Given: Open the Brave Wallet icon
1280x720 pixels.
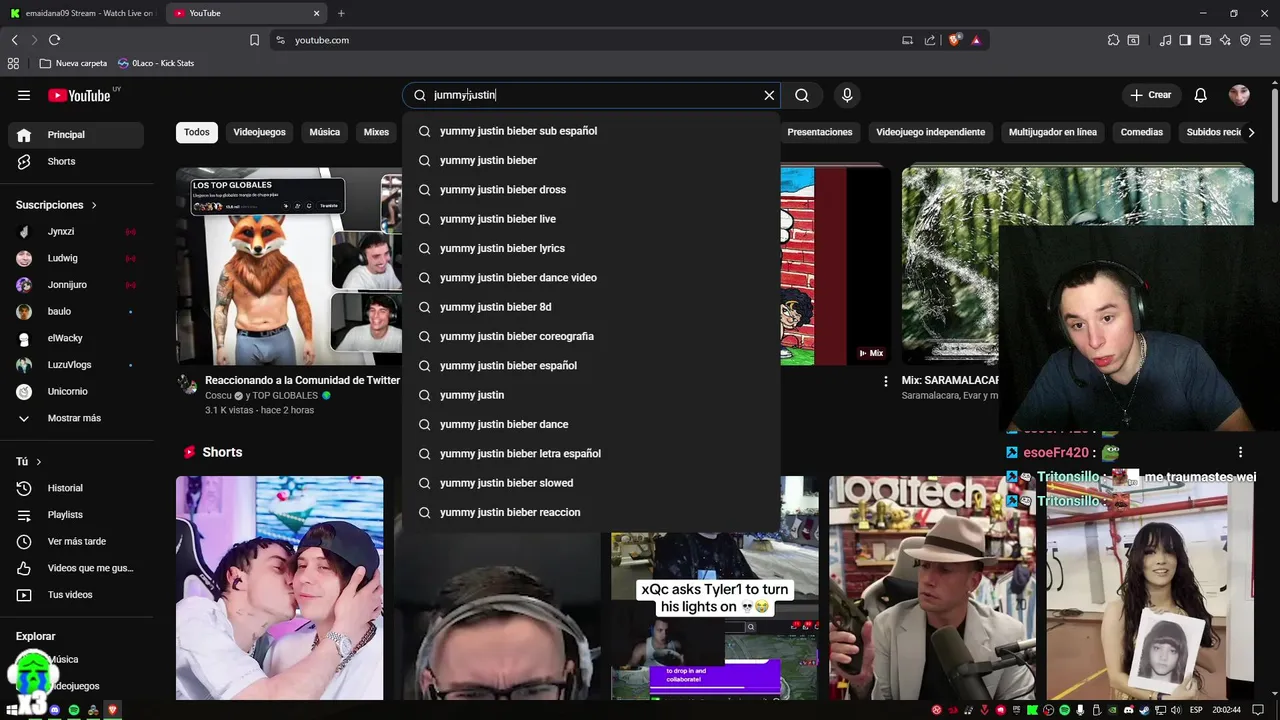Looking at the screenshot, I should coord(1205,40).
